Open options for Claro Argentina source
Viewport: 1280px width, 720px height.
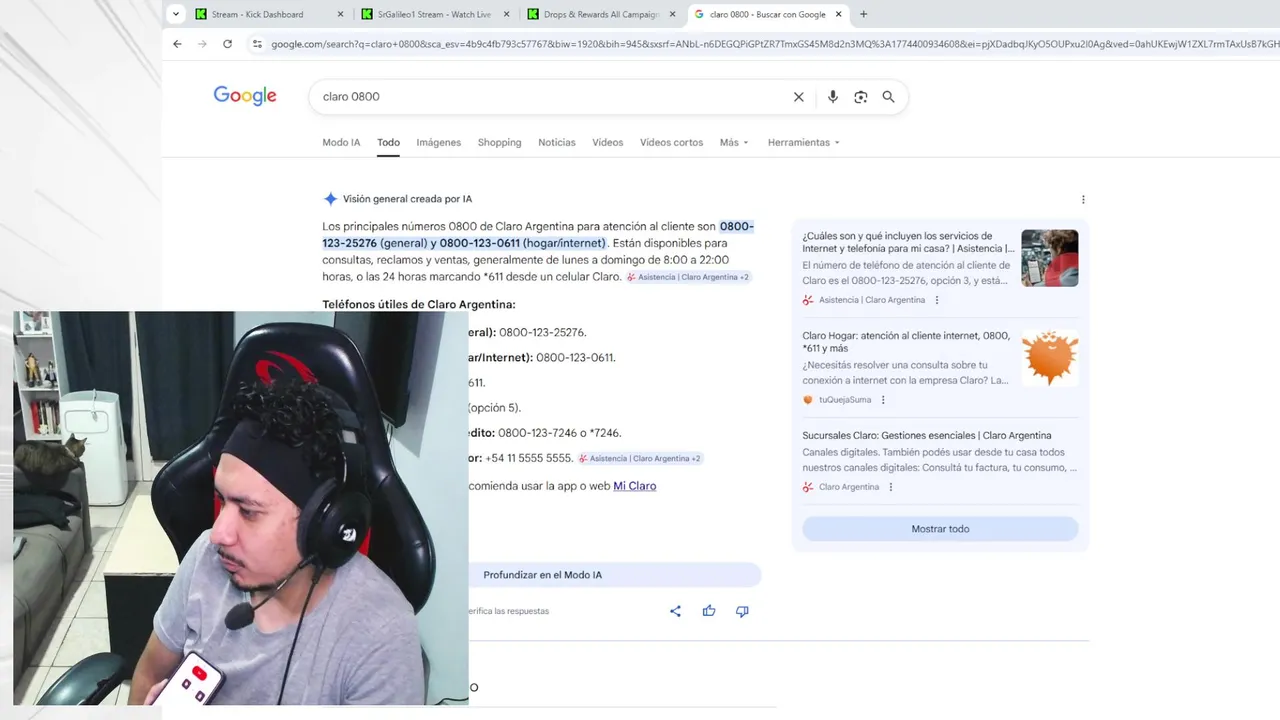(891, 487)
